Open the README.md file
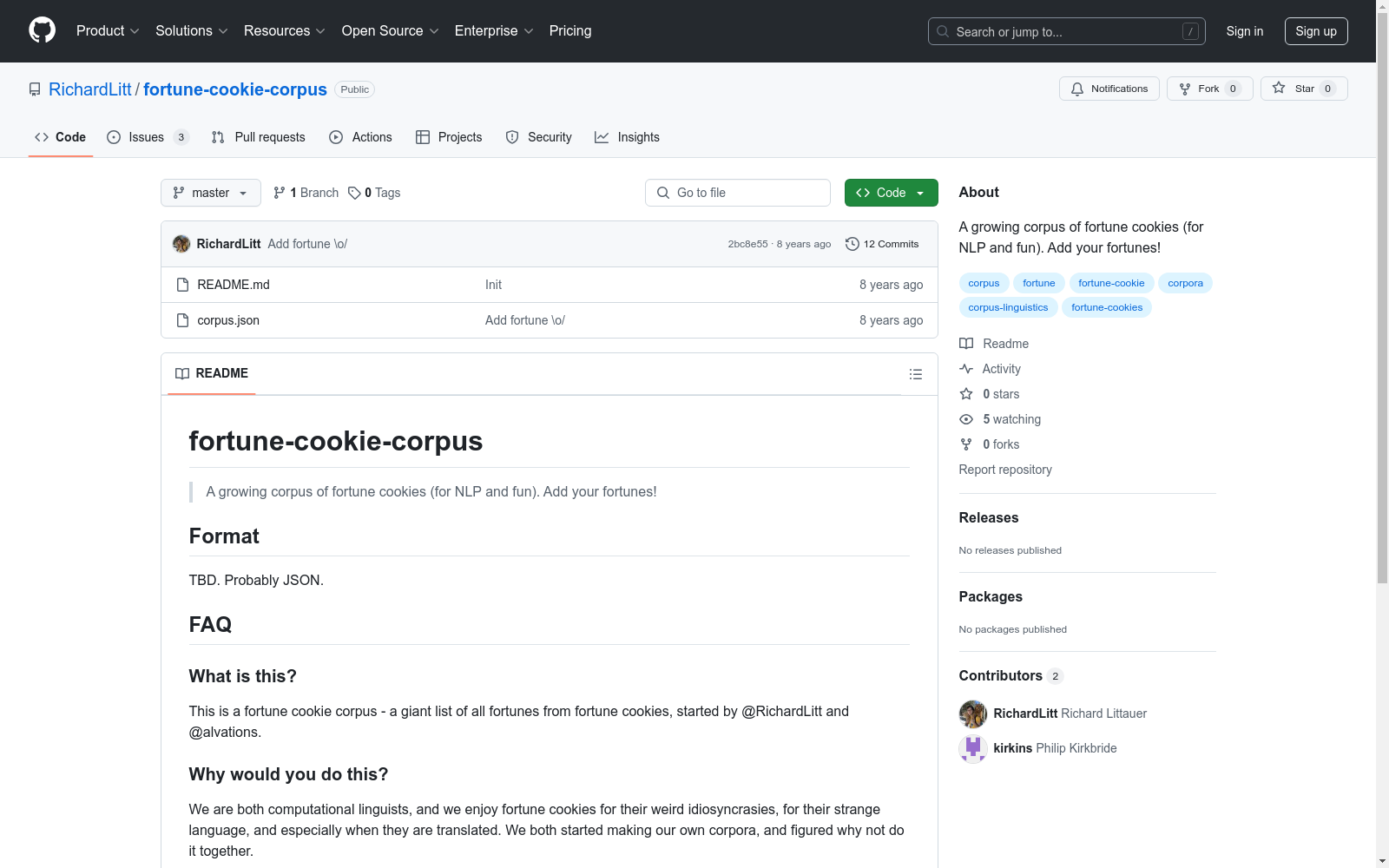The width and height of the screenshot is (1389, 868). [x=234, y=285]
